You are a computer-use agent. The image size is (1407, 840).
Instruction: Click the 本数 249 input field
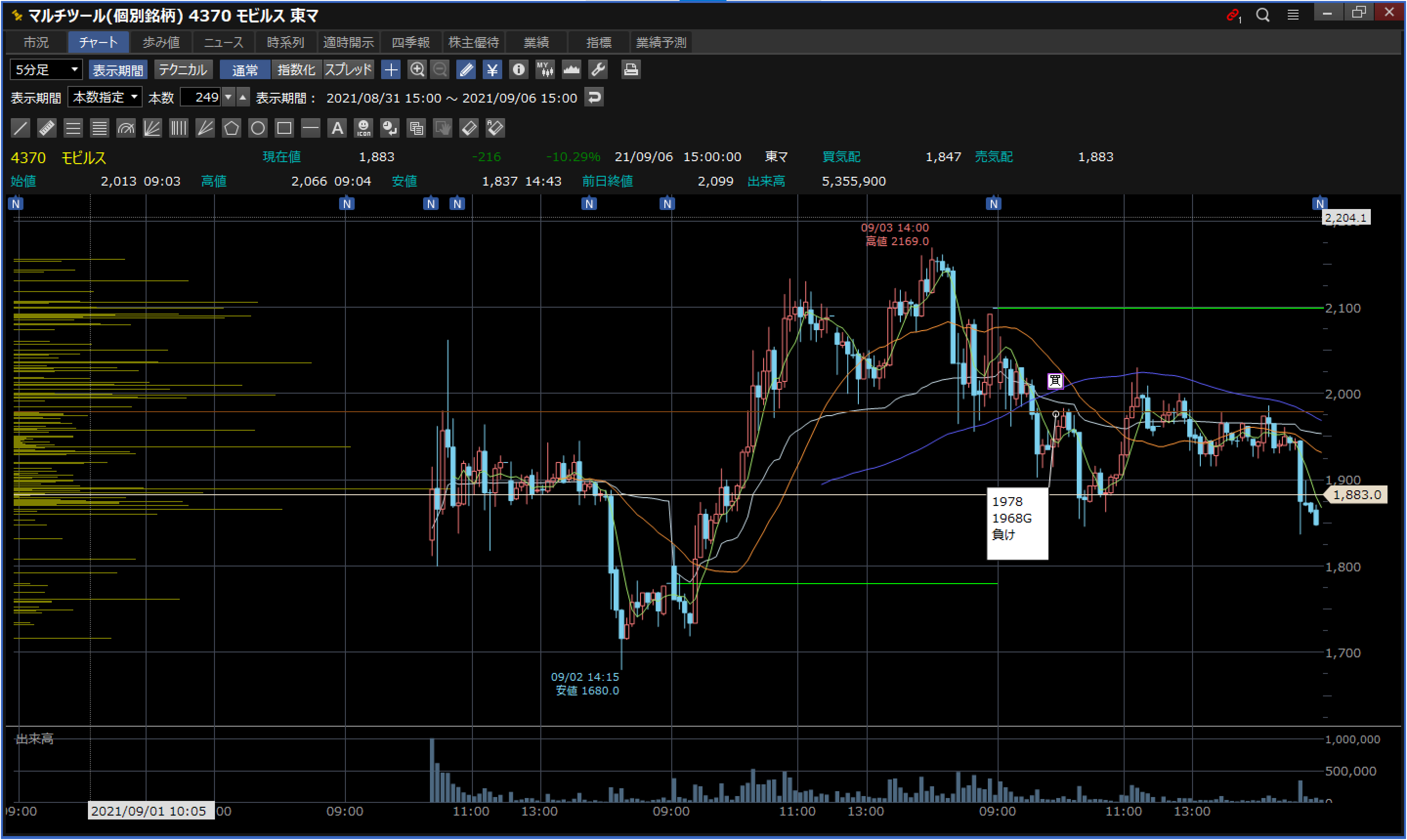[201, 97]
